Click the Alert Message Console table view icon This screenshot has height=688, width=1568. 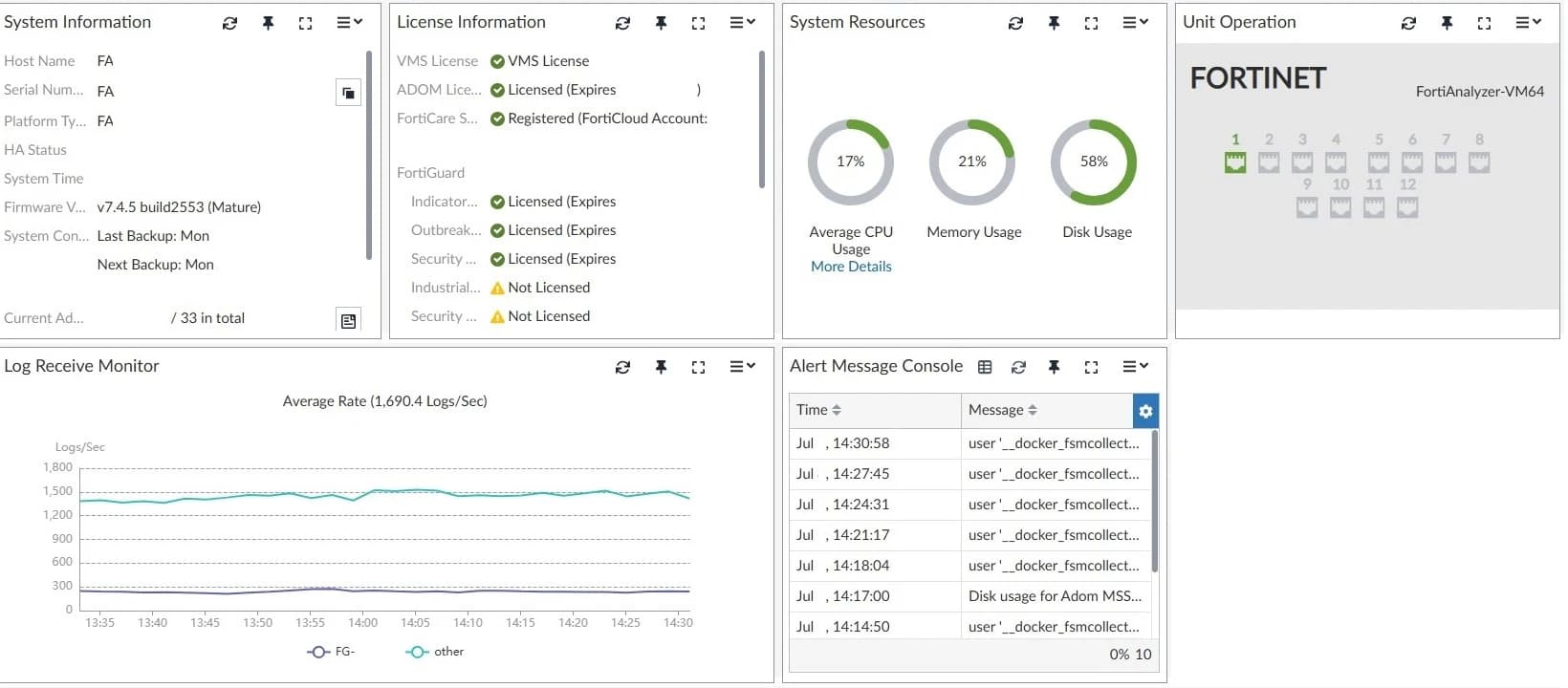pyautogui.click(x=985, y=367)
